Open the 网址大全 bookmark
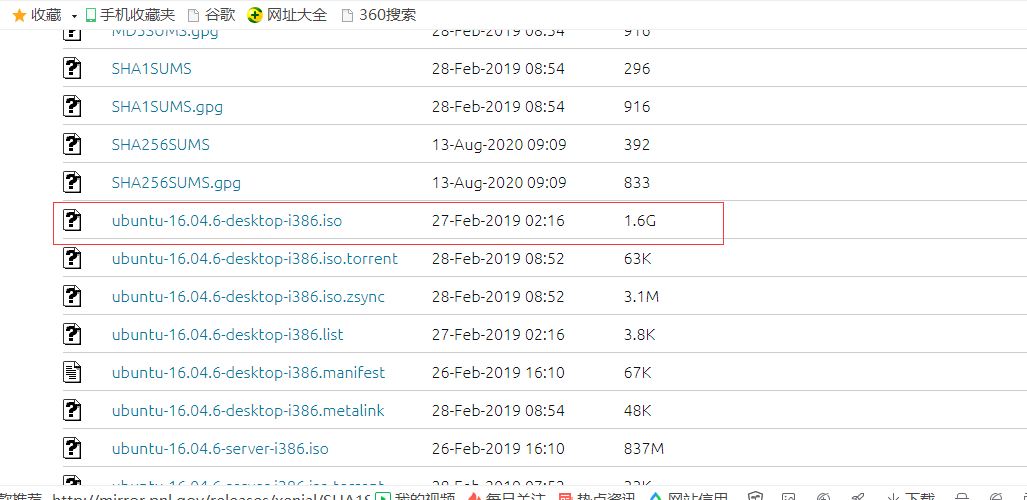 287,14
